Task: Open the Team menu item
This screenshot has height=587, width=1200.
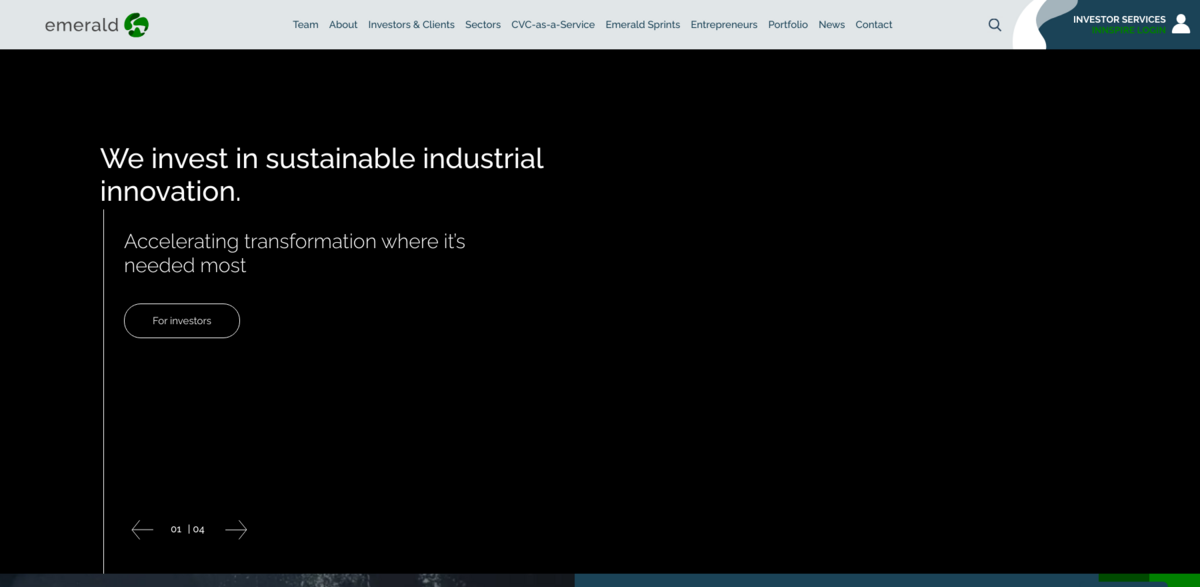Action: [x=305, y=25]
